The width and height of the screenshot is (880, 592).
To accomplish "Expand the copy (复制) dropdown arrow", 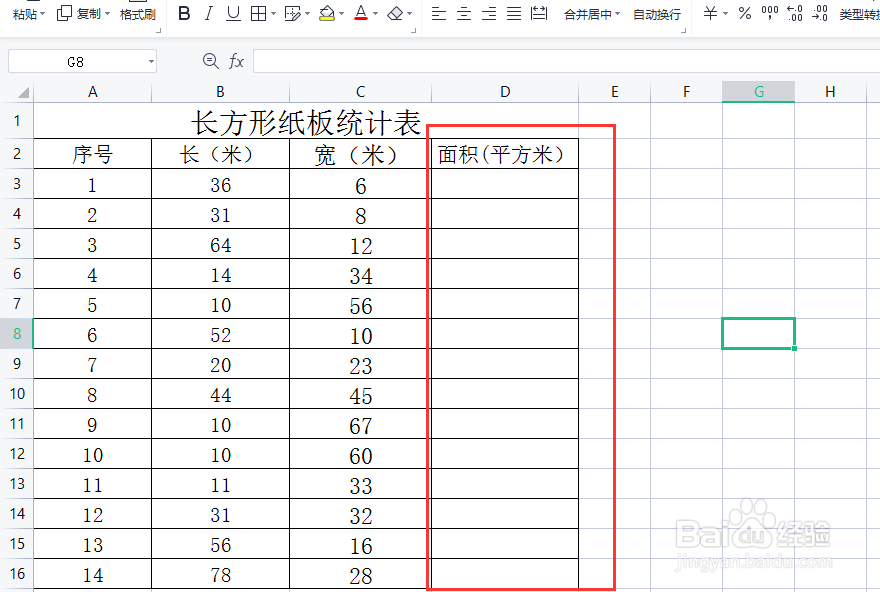I will 107,14.
